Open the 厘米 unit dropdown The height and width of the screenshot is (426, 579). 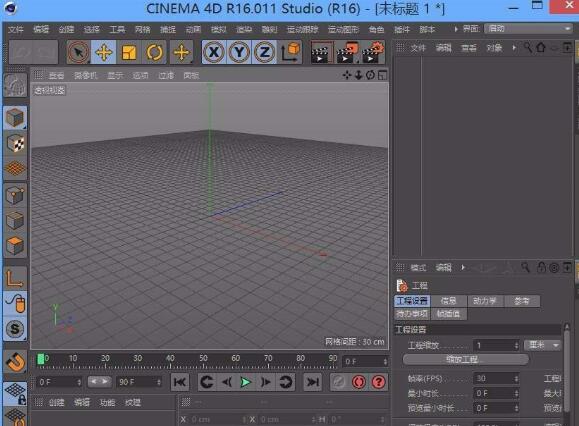coord(543,346)
